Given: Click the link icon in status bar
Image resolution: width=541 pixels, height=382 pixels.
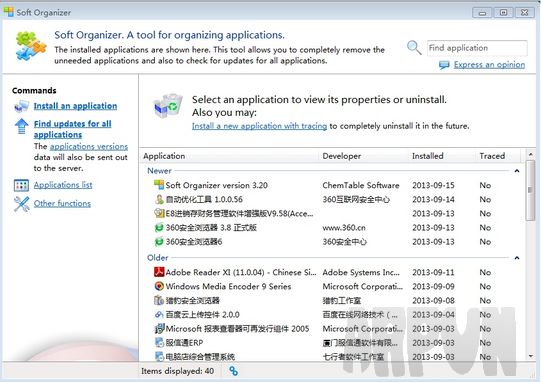Looking at the screenshot, I should [234, 371].
